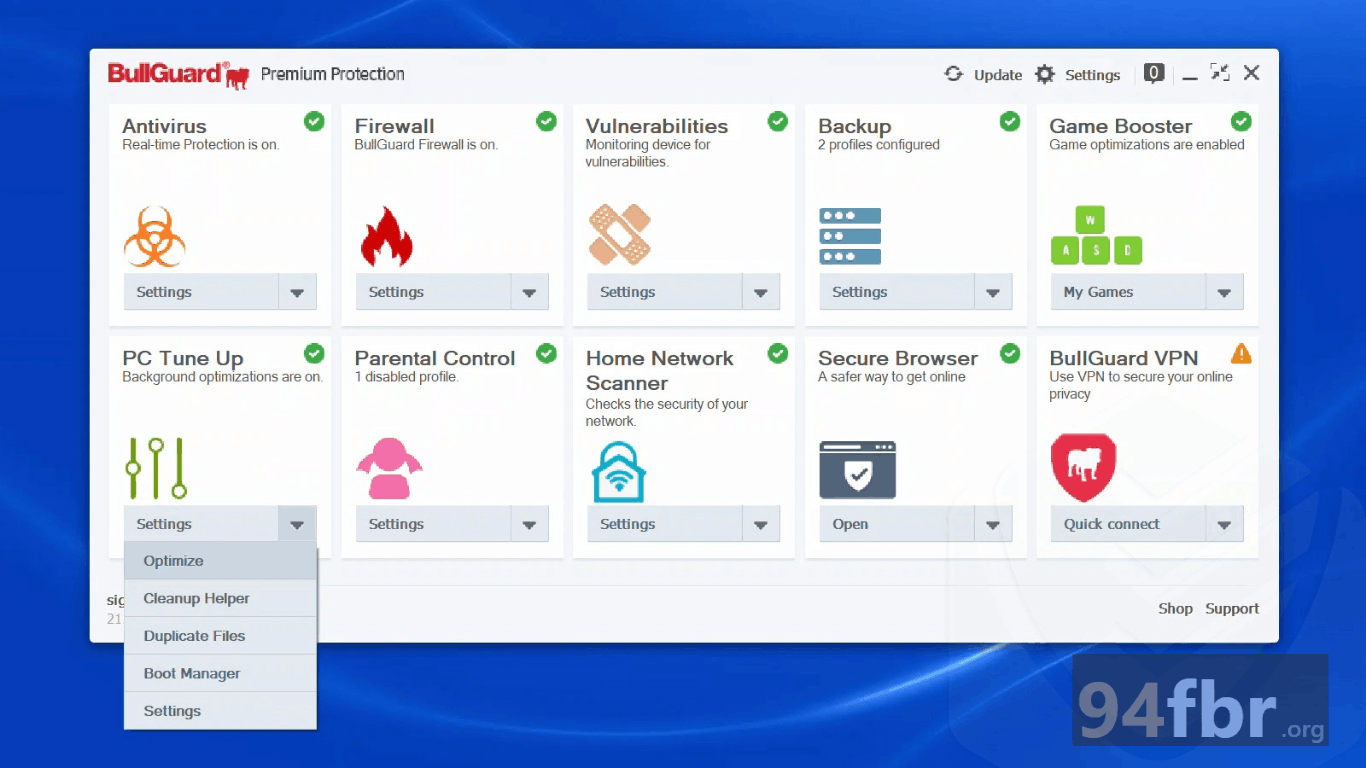Click the PC Tune Up sliders icon

coord(156,468)
